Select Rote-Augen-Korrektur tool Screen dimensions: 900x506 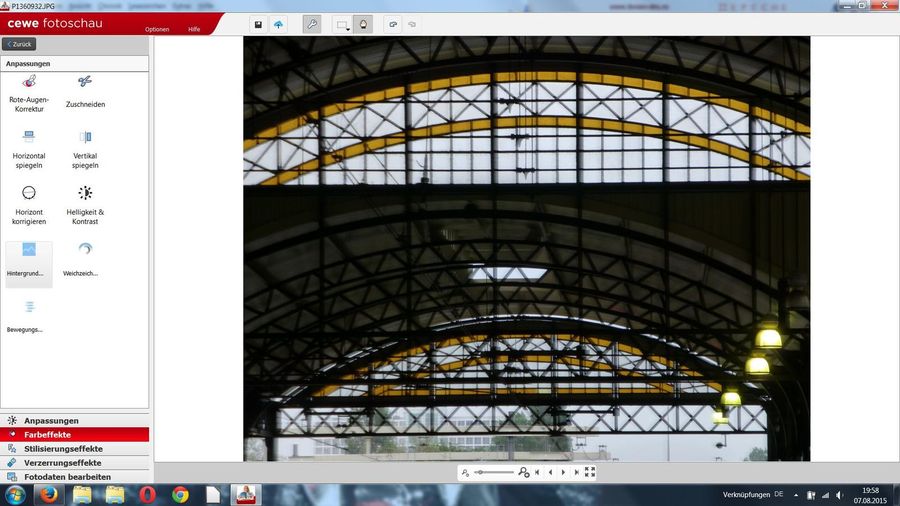(29, 94)
